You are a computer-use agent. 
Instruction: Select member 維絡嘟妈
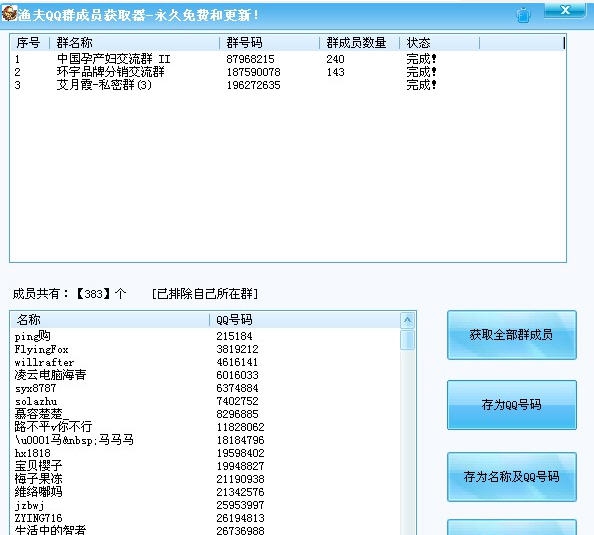(x=38, y=492)
